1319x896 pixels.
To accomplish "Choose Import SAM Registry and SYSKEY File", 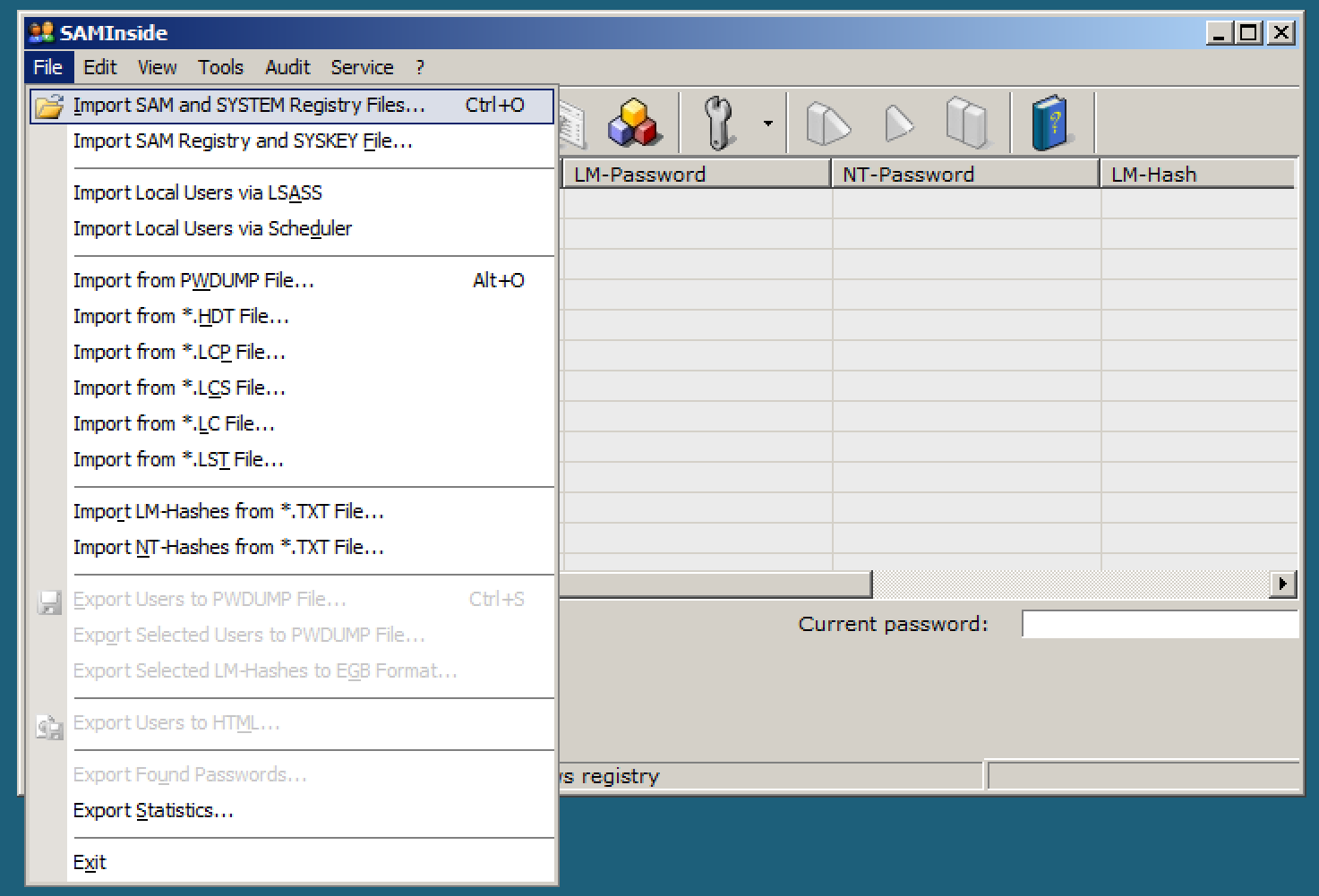I will 292,141.
